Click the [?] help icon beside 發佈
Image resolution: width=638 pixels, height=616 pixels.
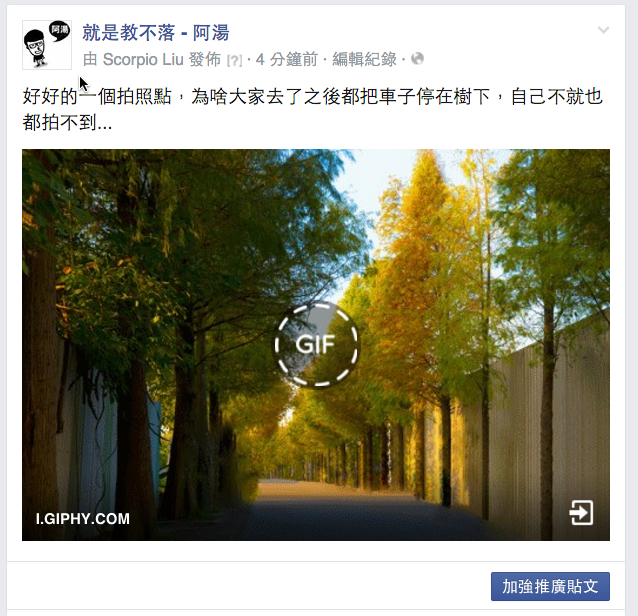point(234,61)
